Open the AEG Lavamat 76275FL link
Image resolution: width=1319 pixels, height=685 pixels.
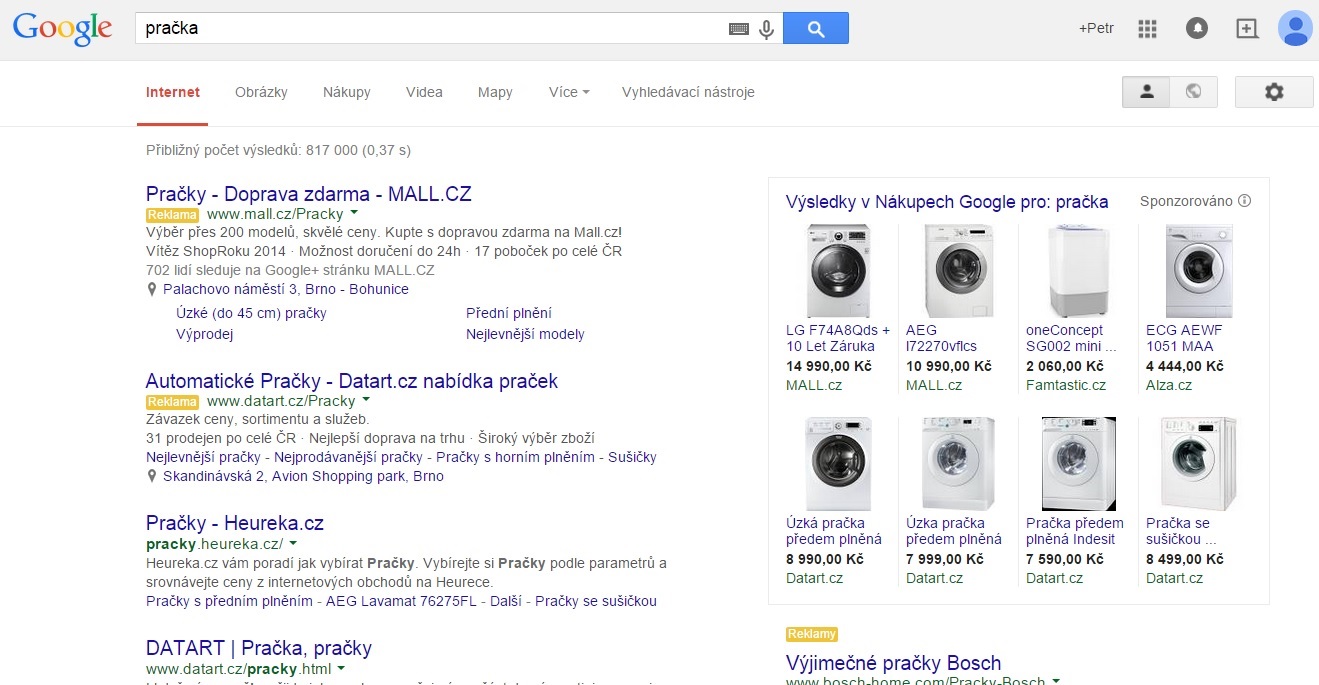(x=402, y=601)
